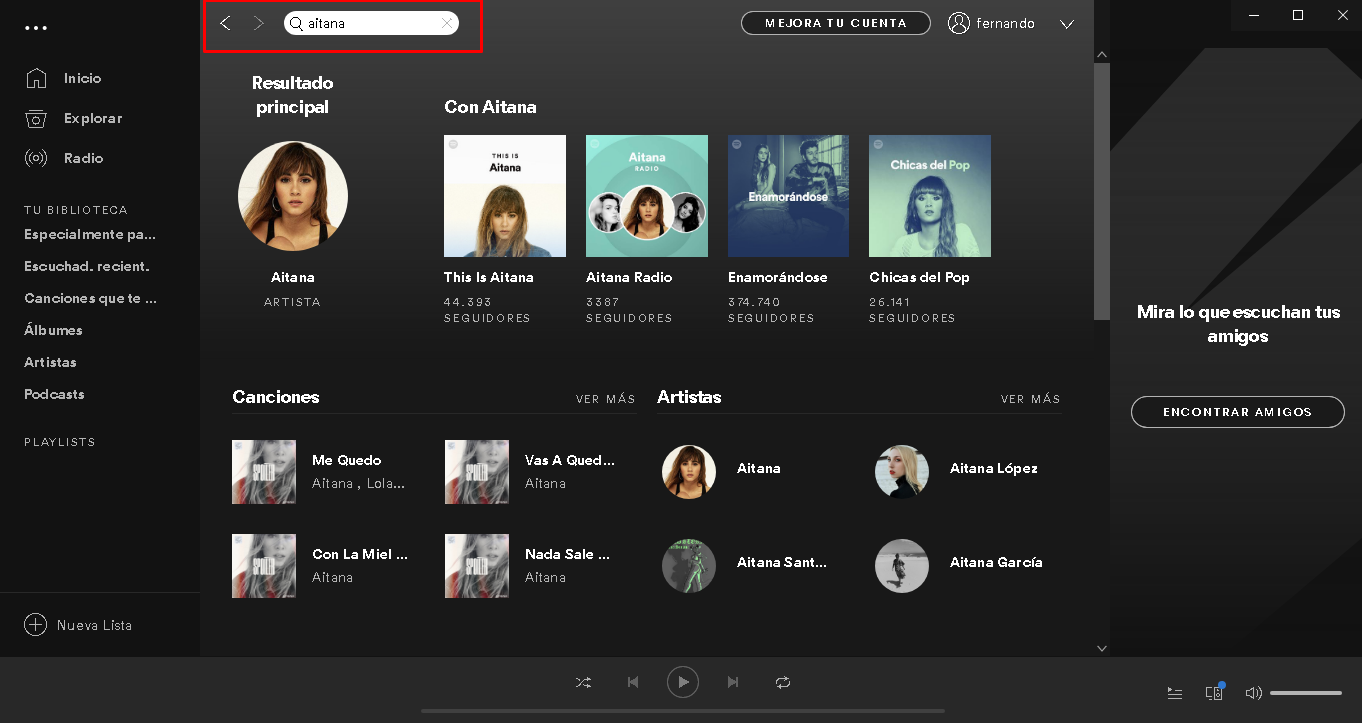Open Artistas in library
Viewport: 1362px width, 723px height.
[50, 362]
